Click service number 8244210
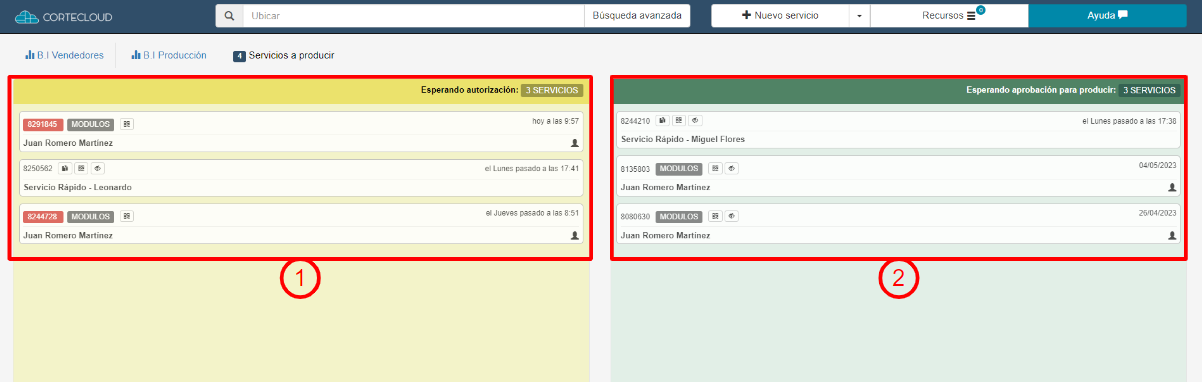Screen dimensions: 1202x382 pyautogui.click(x=635, y=120)
